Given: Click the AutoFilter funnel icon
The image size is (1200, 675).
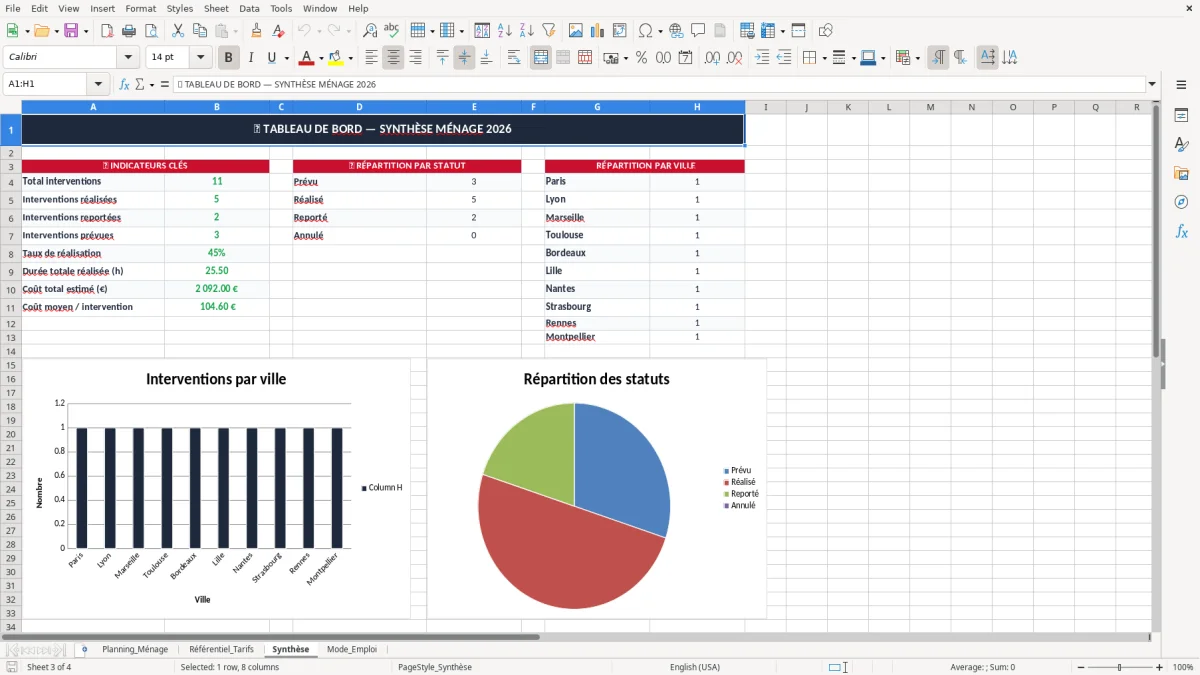Looking at the screenshot, I should pyautogui.click(x=549, y=31).
